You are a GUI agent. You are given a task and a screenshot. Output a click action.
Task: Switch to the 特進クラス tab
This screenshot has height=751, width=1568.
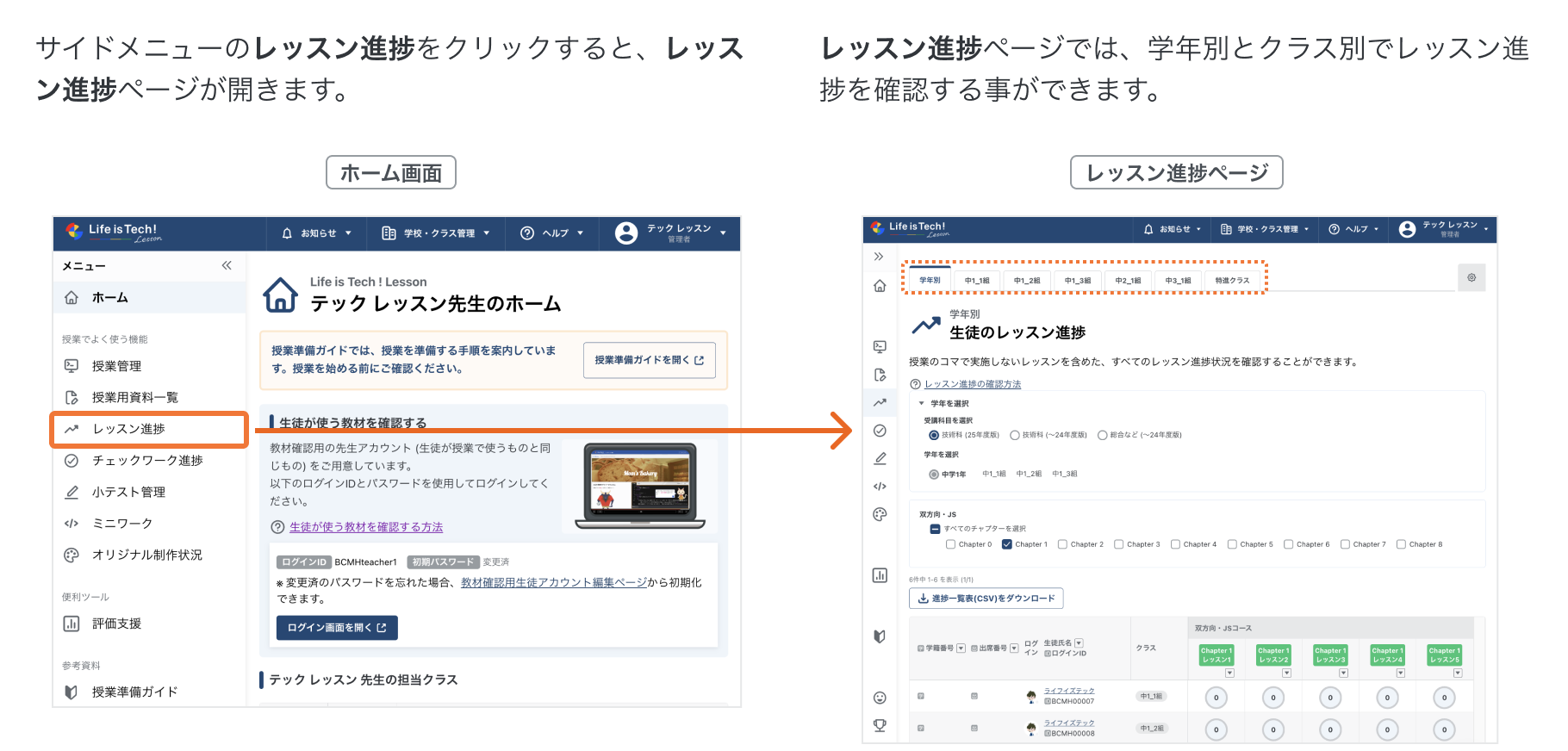[1232, 280]
